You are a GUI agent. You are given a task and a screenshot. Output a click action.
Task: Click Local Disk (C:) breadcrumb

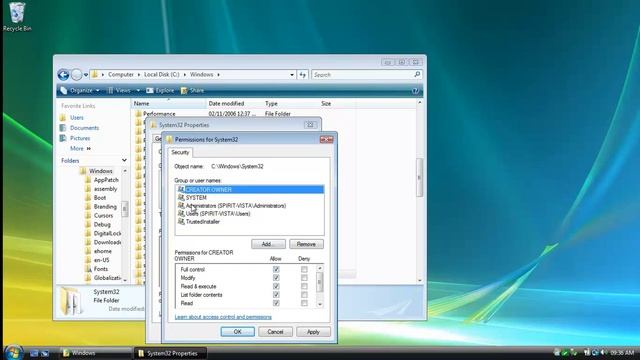pos(162,75)
